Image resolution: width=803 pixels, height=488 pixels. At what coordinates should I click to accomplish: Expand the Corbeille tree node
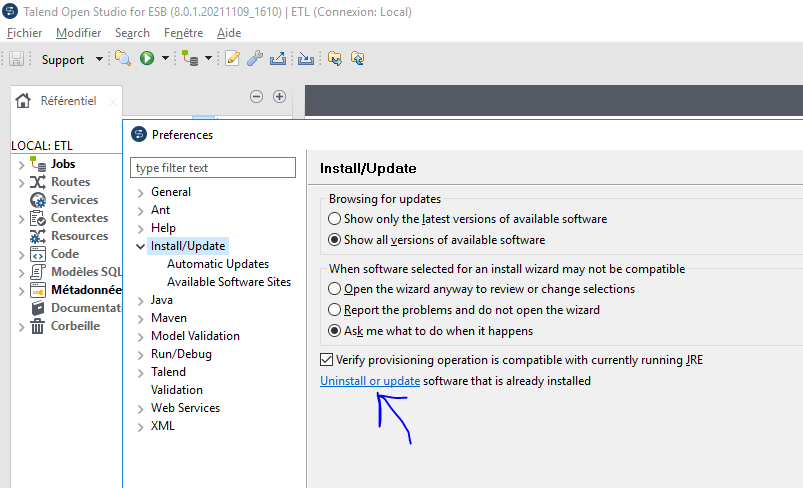coord(21,327)
